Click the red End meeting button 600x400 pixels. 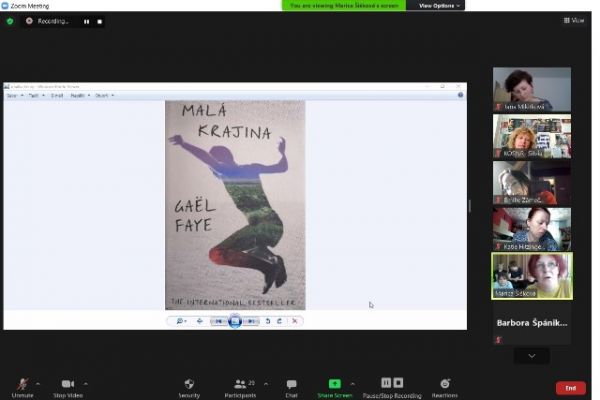(570, 388)
